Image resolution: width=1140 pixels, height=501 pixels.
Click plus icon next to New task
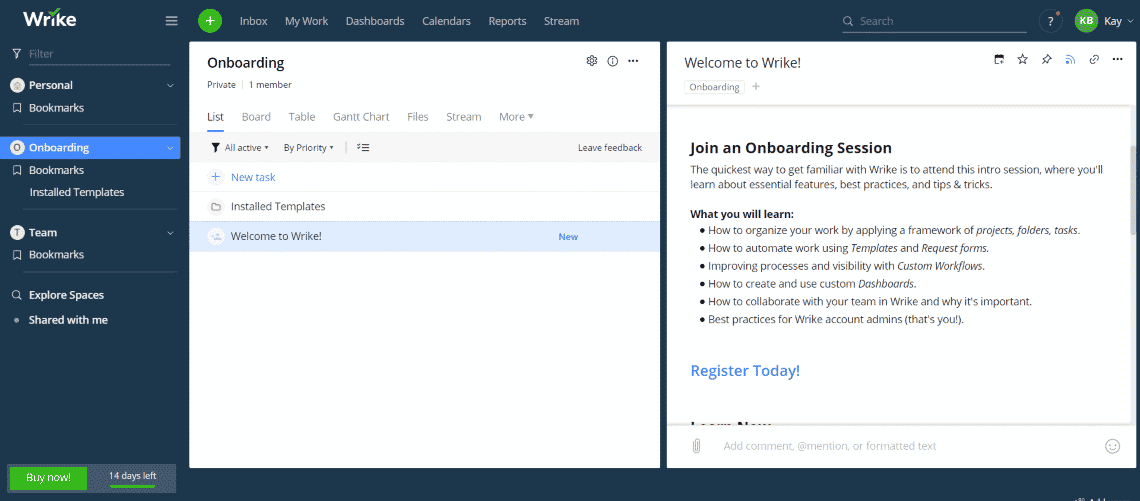(x=215, y=177)
